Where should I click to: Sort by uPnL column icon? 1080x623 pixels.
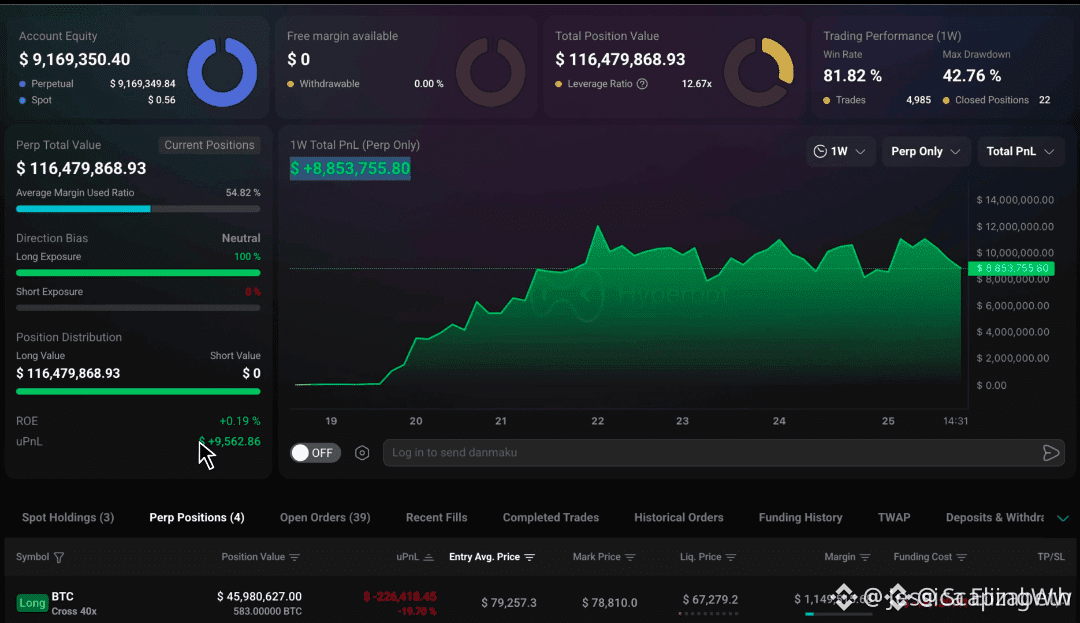pos(428,558)
